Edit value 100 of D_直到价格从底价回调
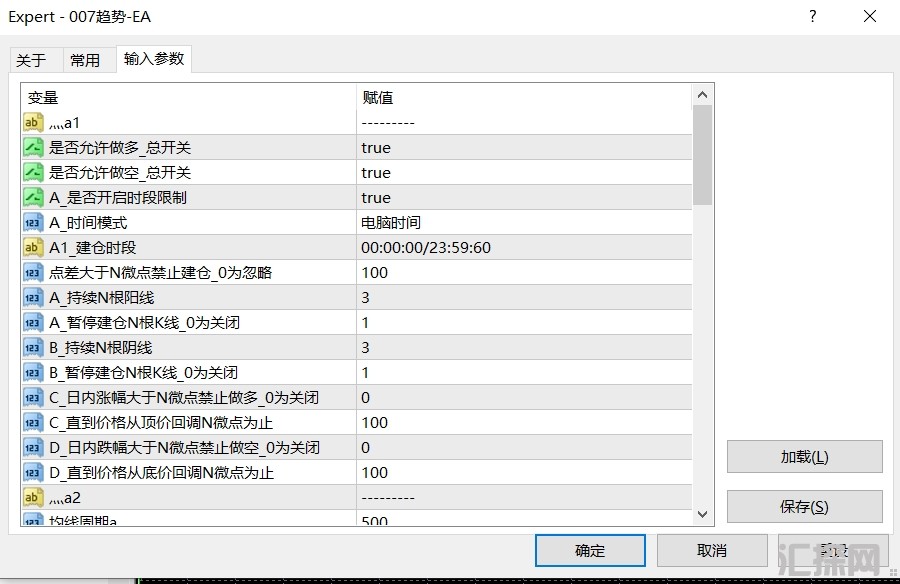The width and height of the screenshot is (900, 584). coord(524,472)
